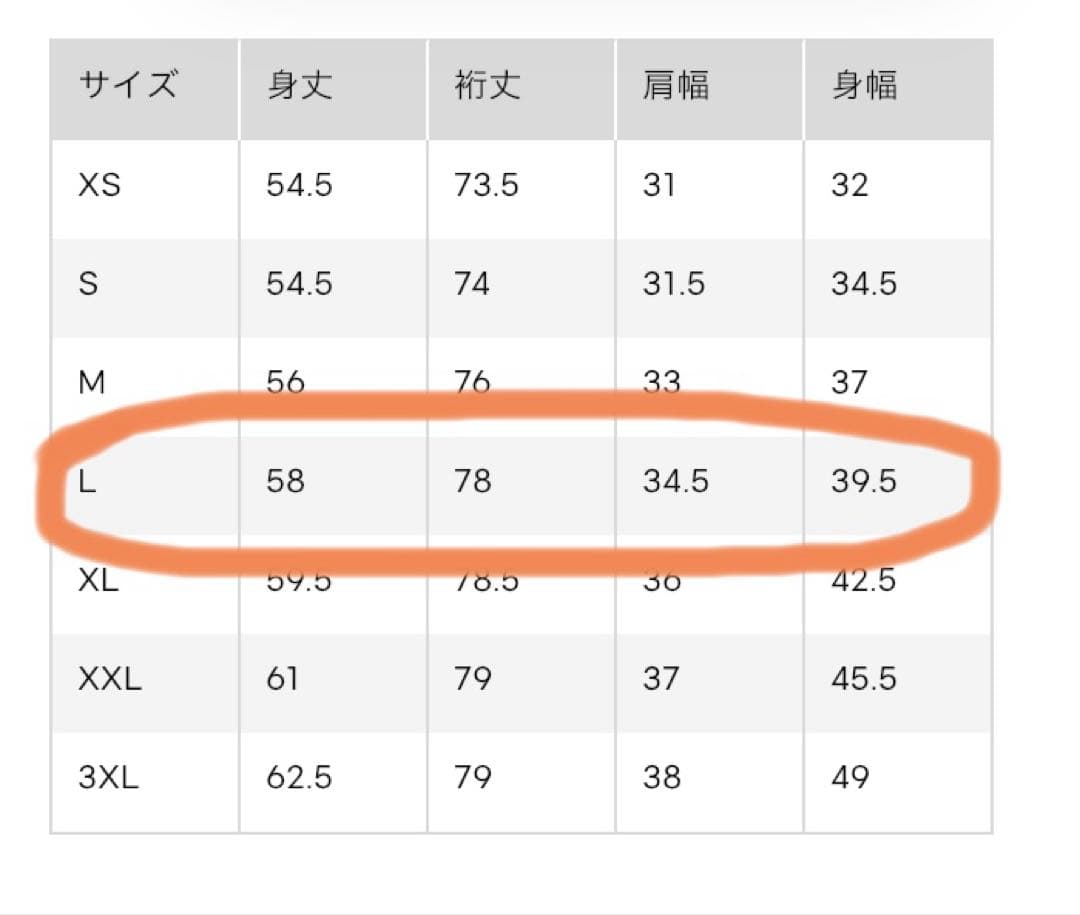Click the 45.5 value in XXL row
Viewport: 1080px width, 915px height.
864,679
